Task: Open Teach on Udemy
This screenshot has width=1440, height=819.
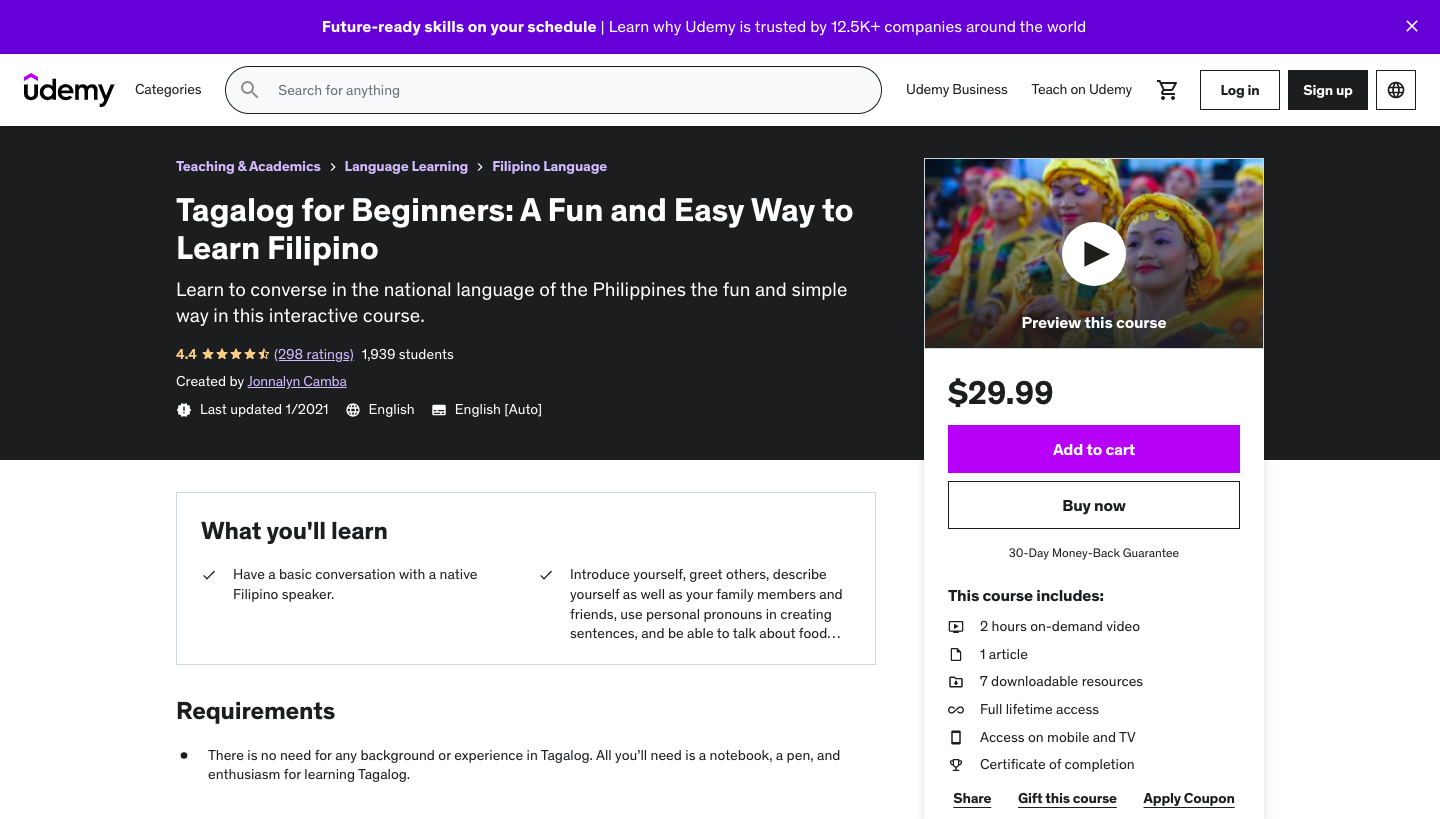Action: point(1081,90)
